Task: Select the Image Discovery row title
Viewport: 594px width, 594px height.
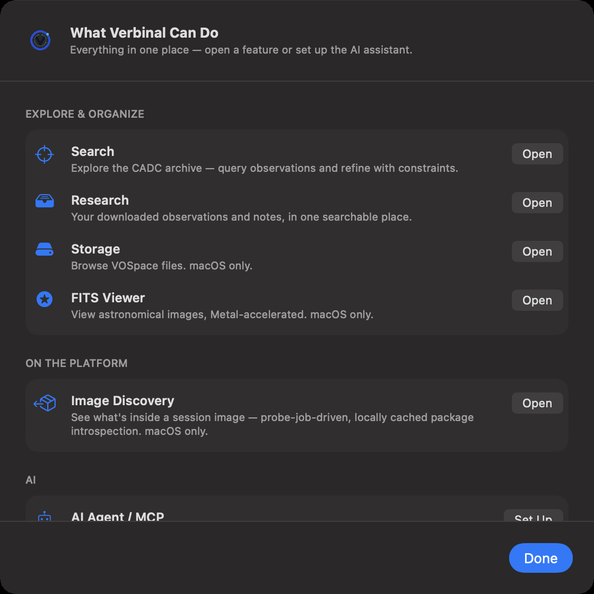Action: coord(123,401)
